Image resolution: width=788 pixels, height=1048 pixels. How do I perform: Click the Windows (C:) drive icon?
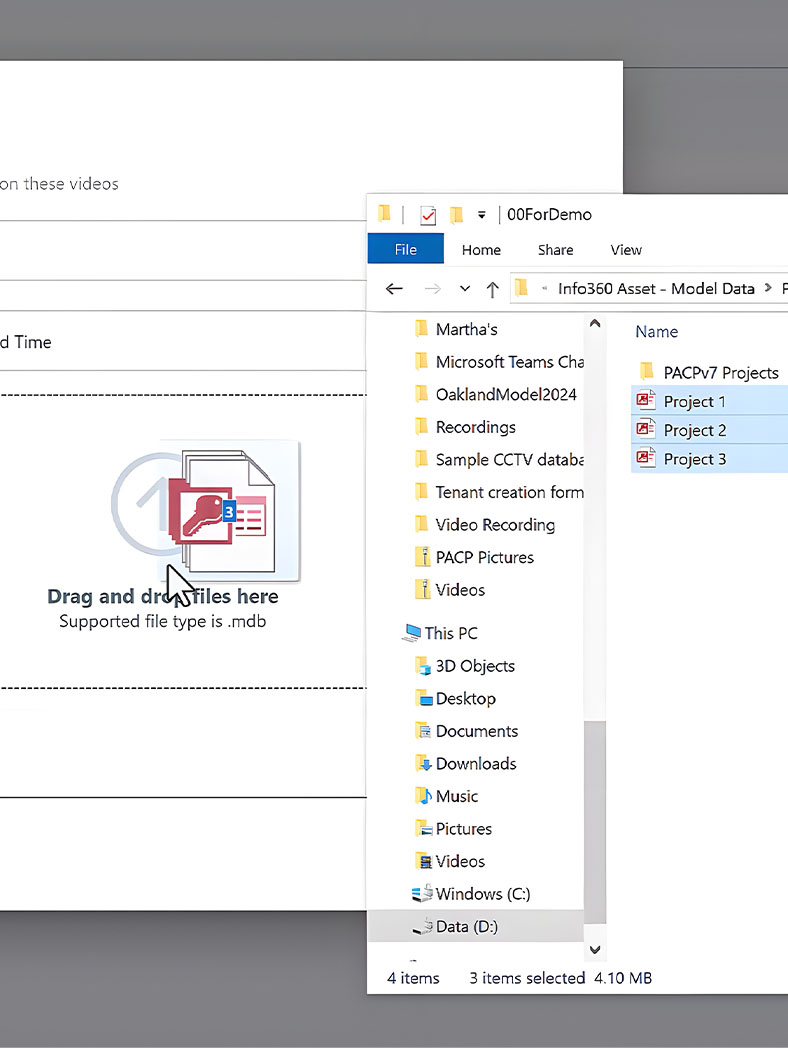(422, 894)
